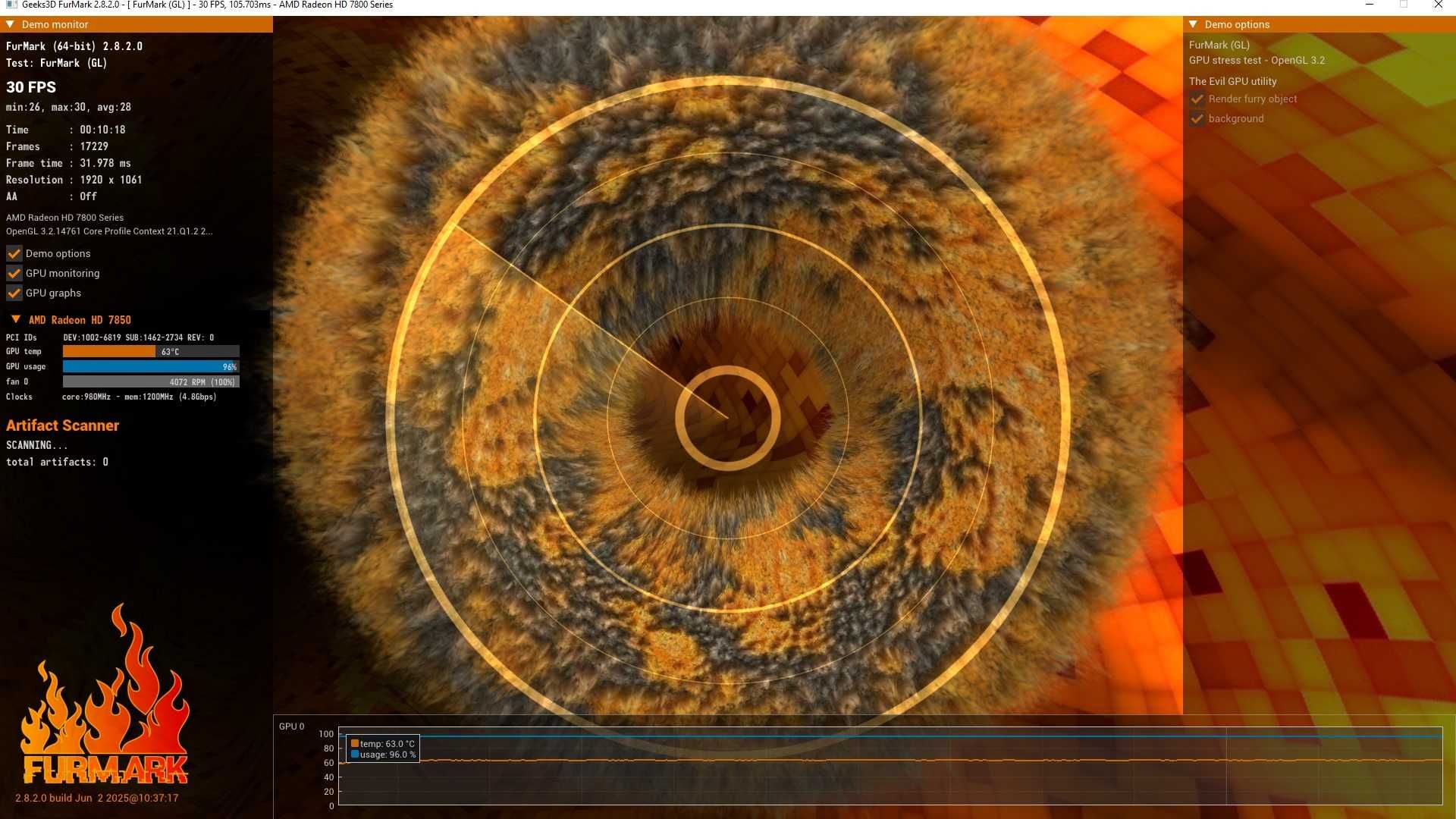Click the orange temp legend swatch

point(355,743)
